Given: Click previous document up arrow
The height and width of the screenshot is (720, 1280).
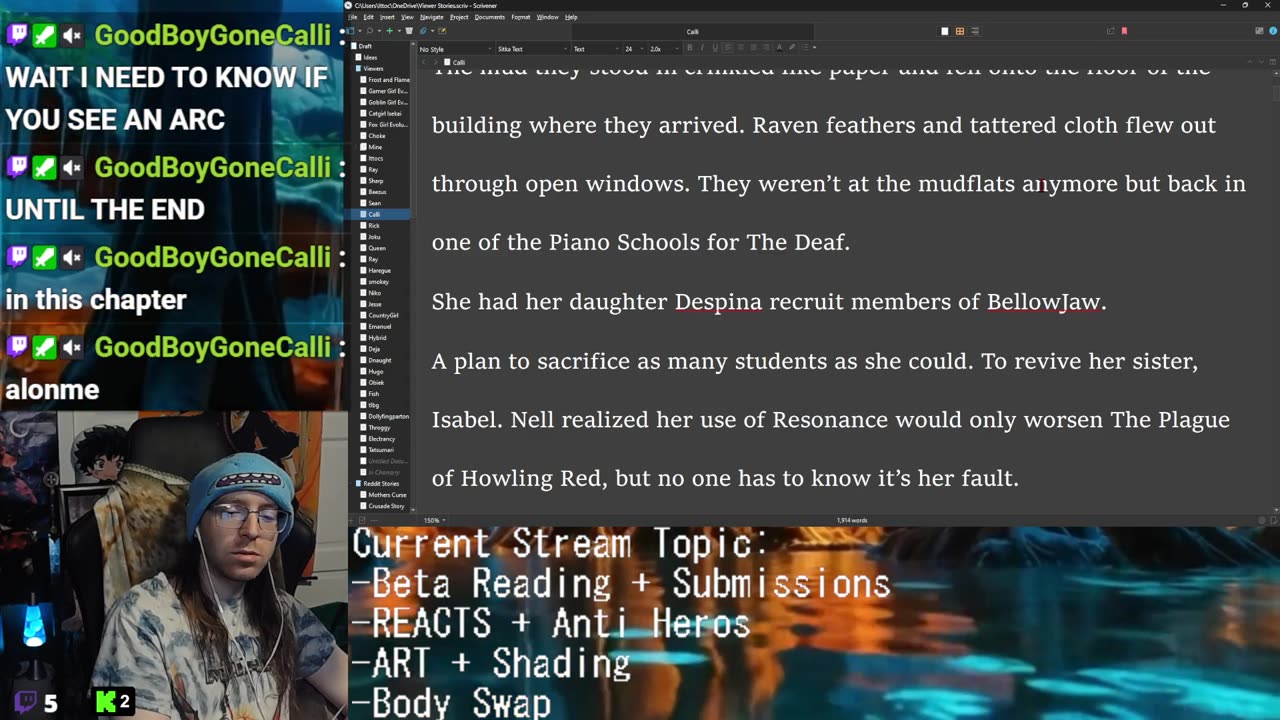Looking at the screenshot, I should coord(1250,62).
